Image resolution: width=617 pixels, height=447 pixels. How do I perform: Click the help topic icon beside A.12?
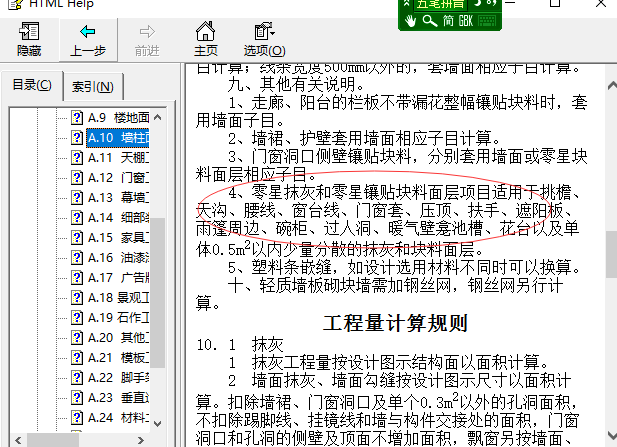click(x=77, y=177)
